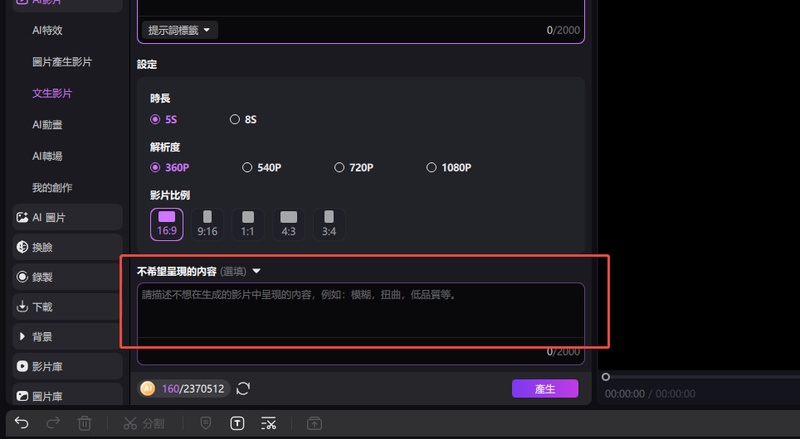800x439 pixels.
Task: Collapse the 不希望呈現的內容 section
Action: (x=256, y=271)
